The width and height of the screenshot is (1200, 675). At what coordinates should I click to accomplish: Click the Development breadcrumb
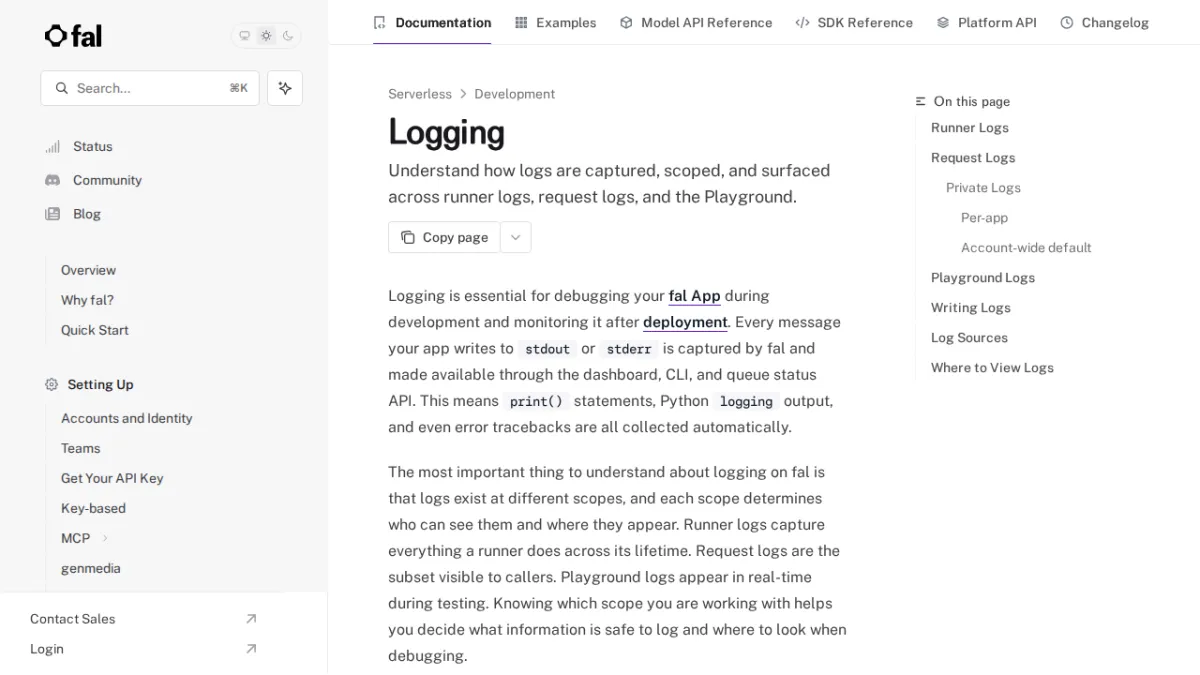point(514,94)
